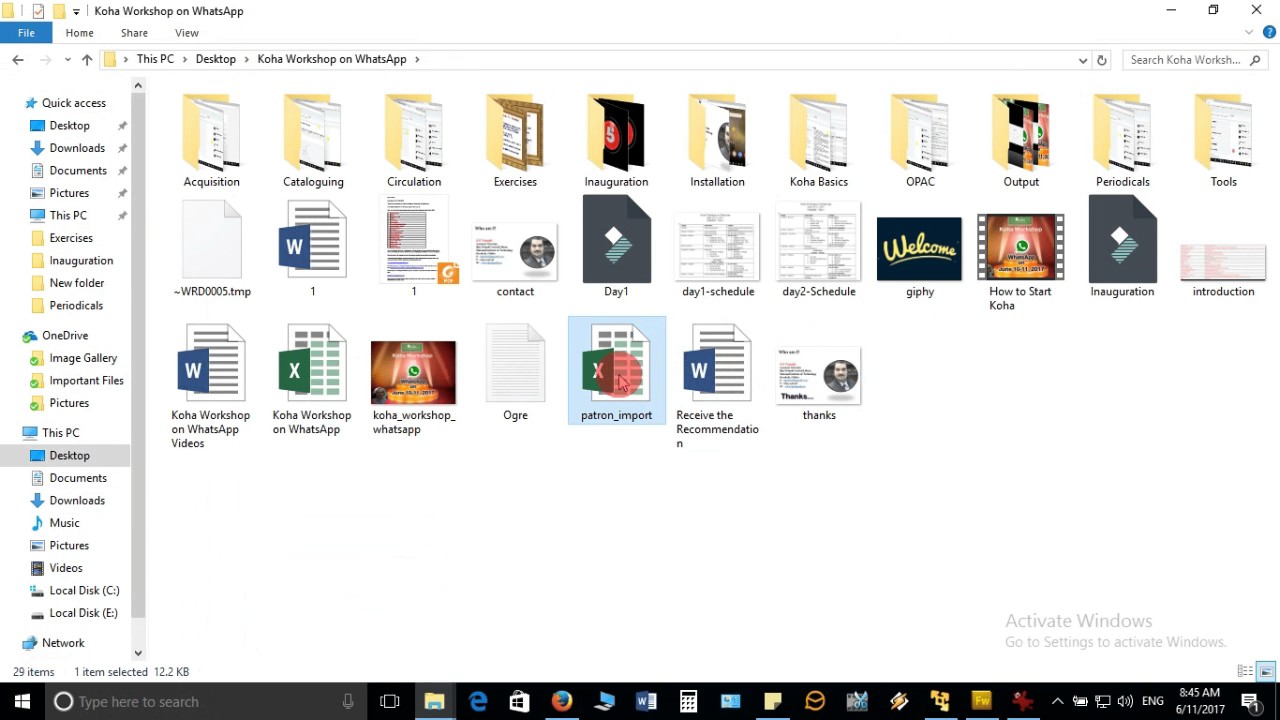Screen dimensions: 1280x720
Task: Select the day2-Schedule image
Action: (x=818, y=250)
